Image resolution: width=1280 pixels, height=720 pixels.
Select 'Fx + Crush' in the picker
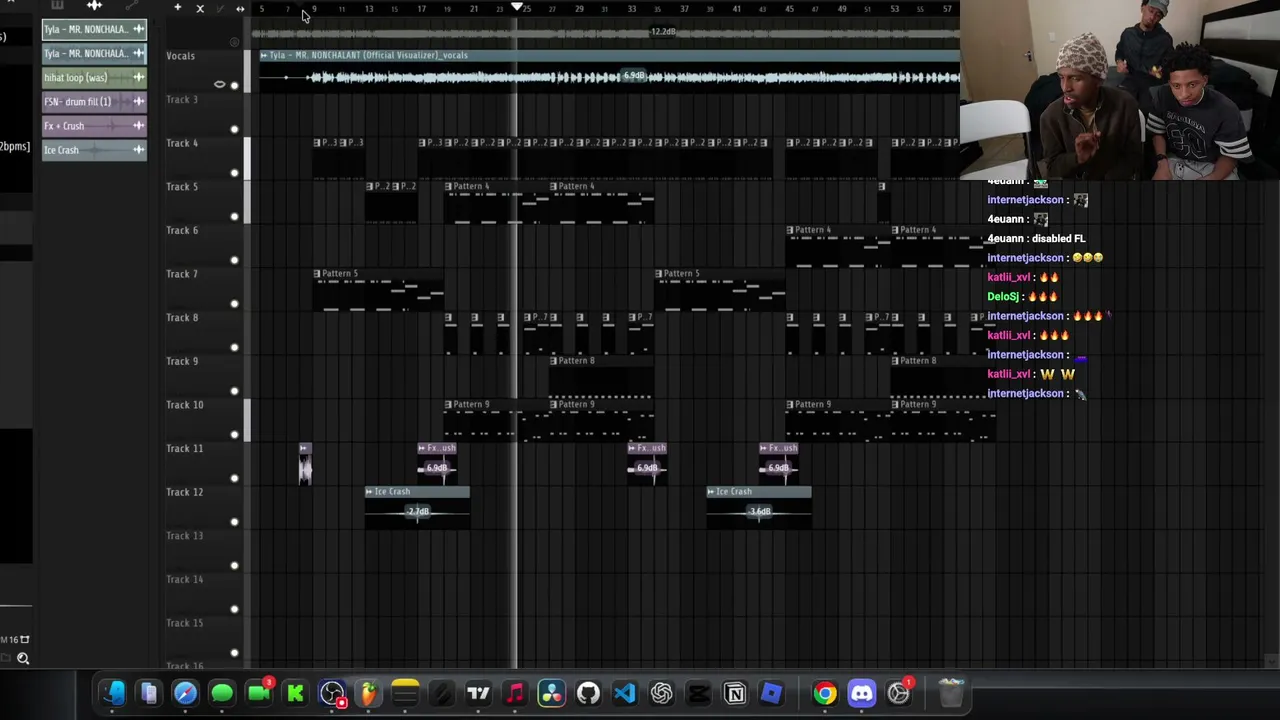(x=94, y=126)
